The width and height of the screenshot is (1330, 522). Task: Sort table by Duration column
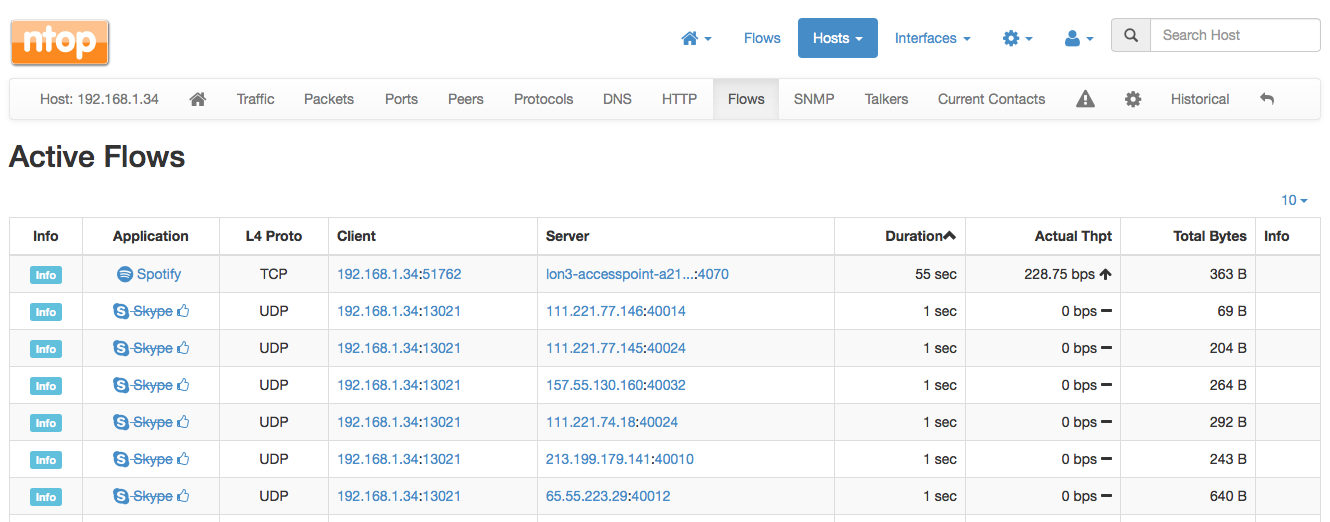coord(920,236)
